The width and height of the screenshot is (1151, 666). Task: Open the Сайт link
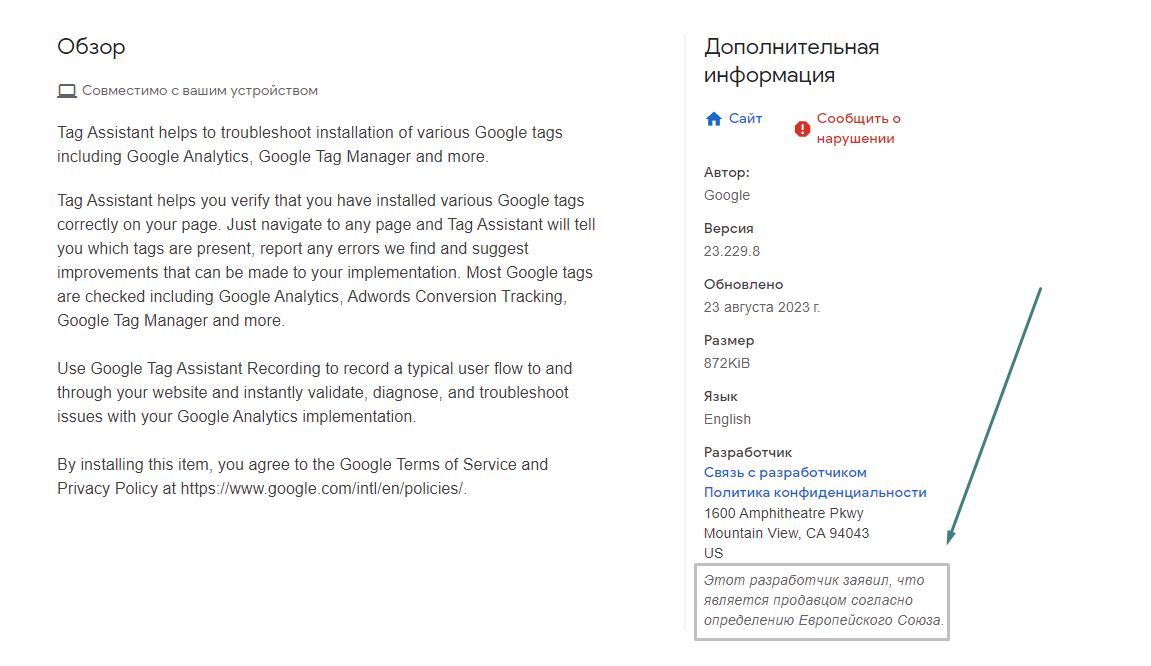(745, 118)
